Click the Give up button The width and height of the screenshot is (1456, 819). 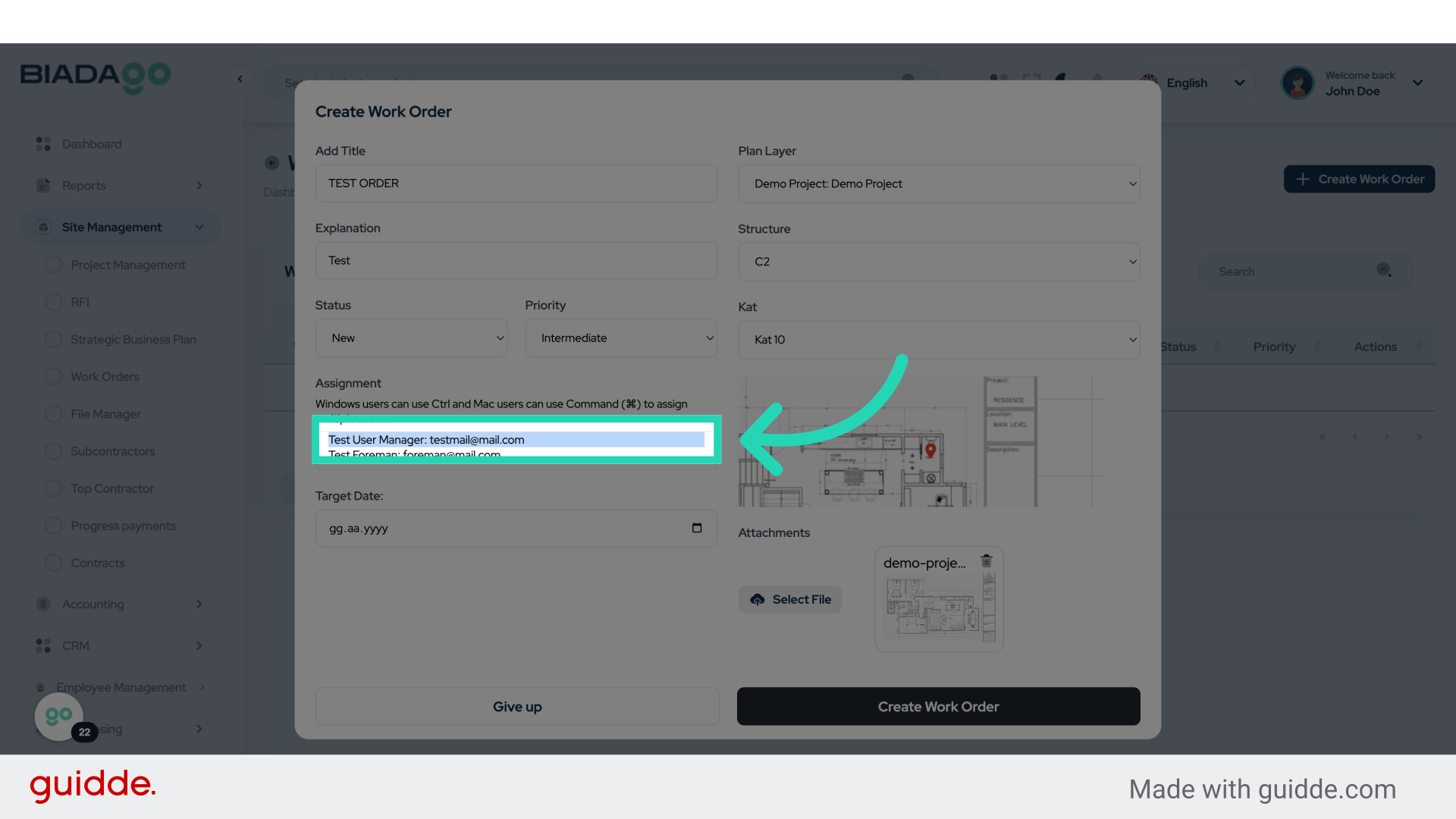(516, 706)
